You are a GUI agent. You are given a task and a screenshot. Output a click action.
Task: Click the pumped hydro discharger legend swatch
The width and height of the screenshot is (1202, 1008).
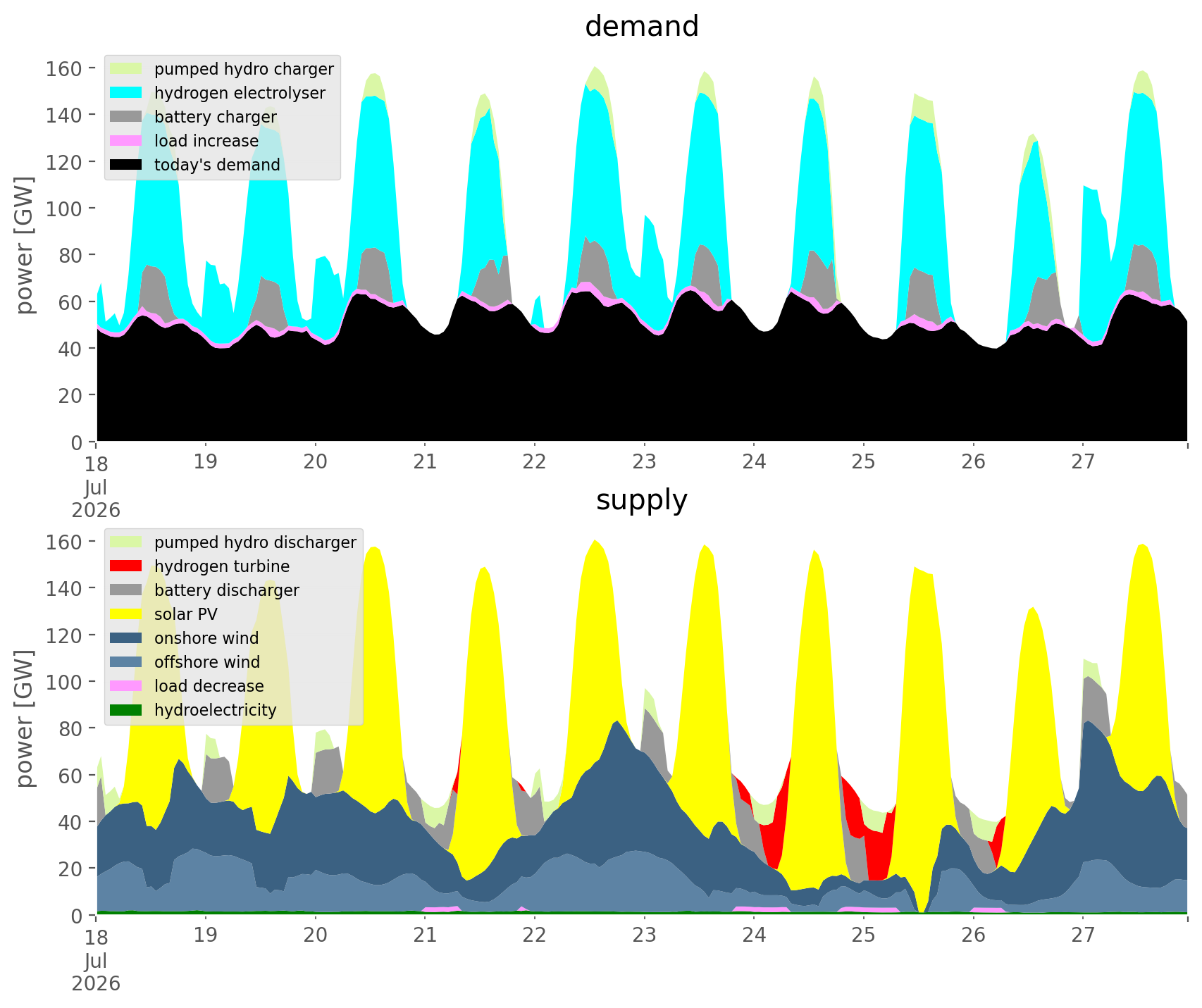pyautogui.click(x=127, y=542)
